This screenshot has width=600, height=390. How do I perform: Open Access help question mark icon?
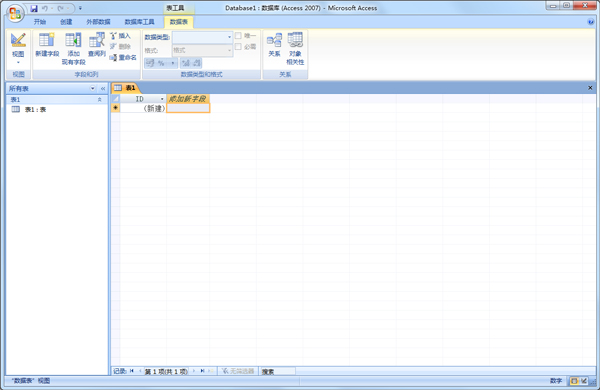591,22
